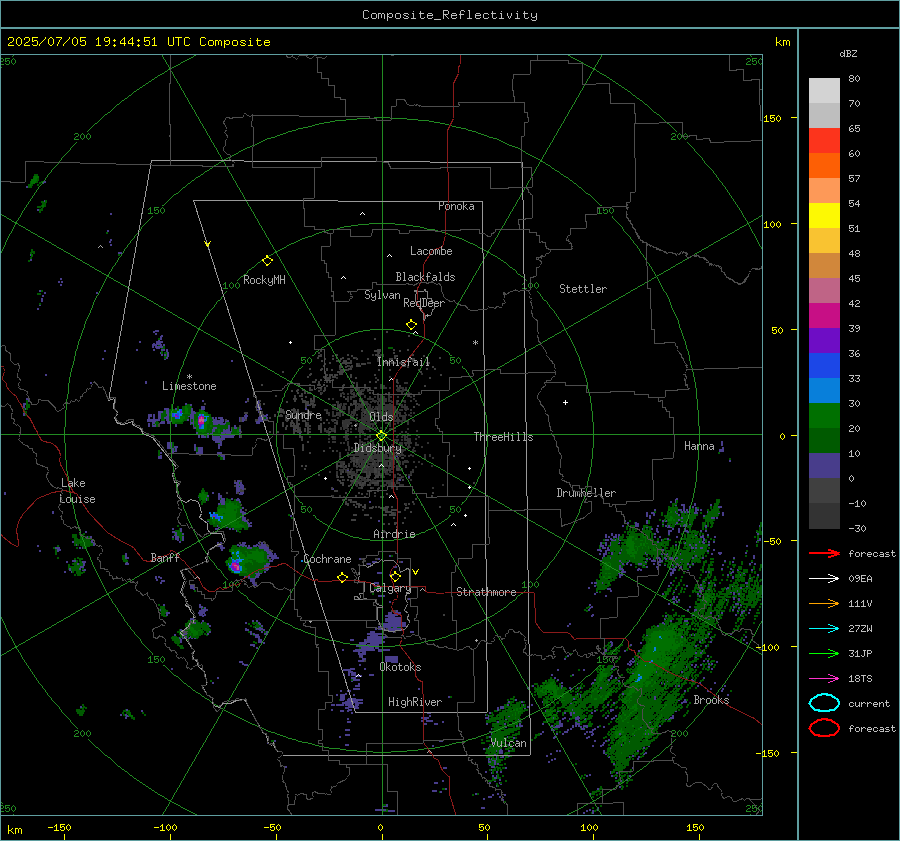Click the Sylvan label
The height and width of the screenshot is (841, 900).
[x=382, y=295]
